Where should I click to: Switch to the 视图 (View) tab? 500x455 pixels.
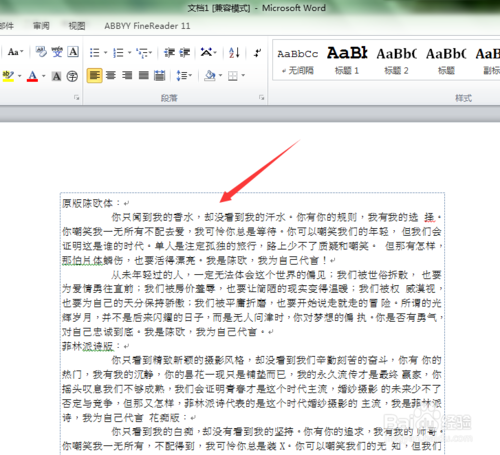tap(77, 26)
